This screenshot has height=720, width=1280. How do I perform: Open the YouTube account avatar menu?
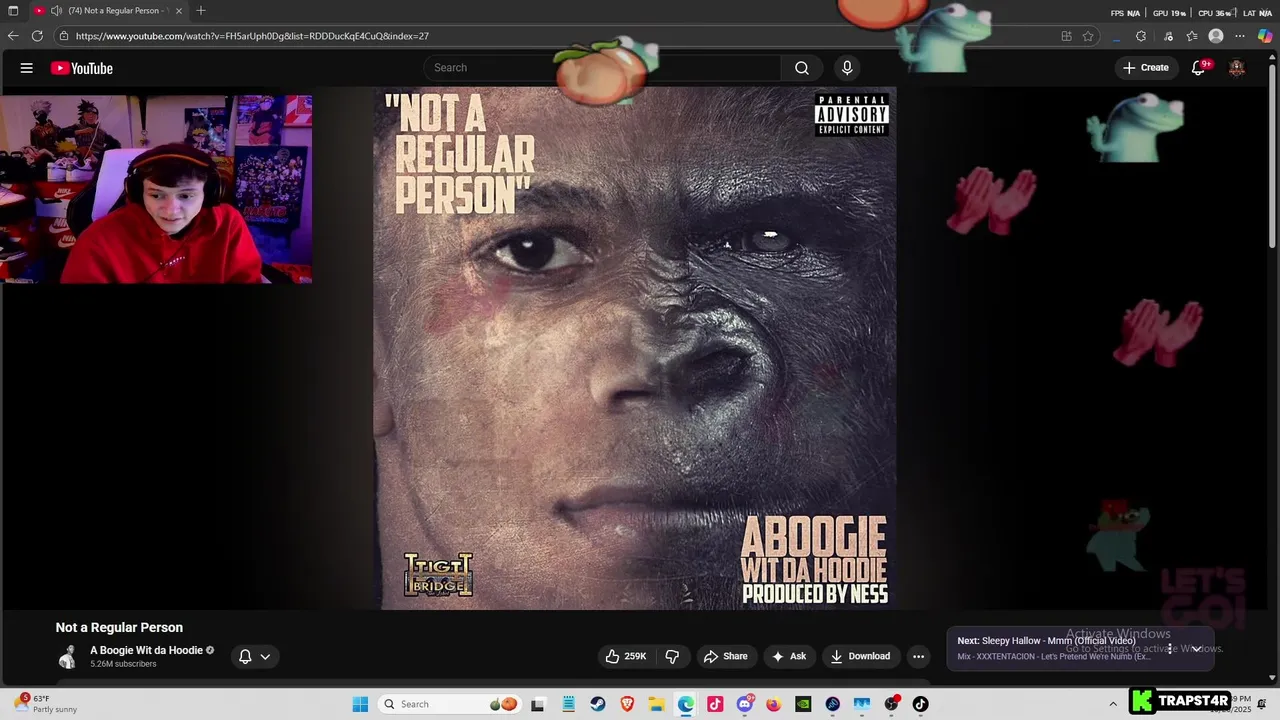[1237, 68]
